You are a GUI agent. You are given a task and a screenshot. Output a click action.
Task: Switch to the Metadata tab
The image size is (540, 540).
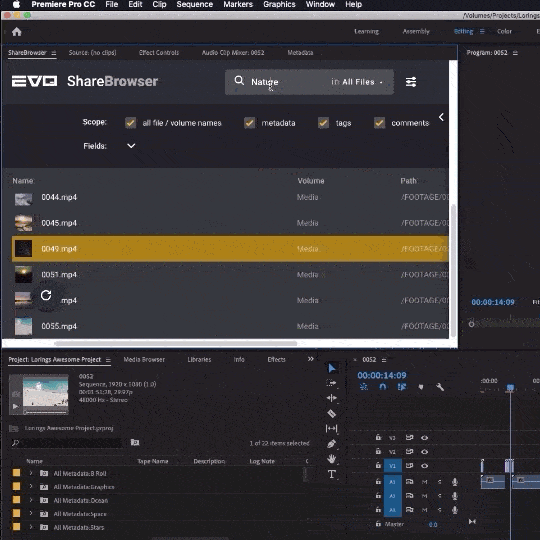coord(300,53)
